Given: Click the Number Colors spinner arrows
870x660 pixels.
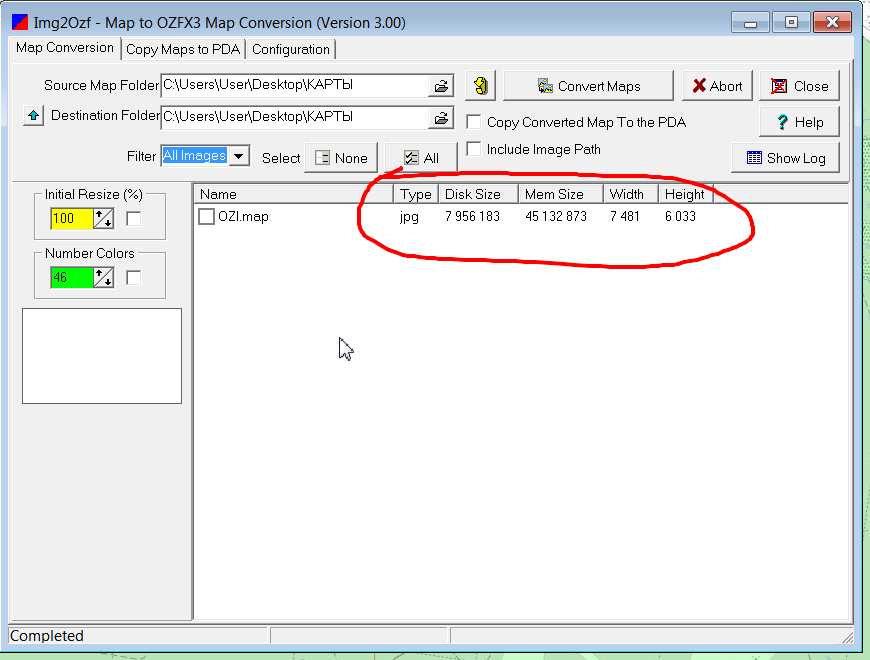Looking at the screenshot, I should [x=103, y=277].
